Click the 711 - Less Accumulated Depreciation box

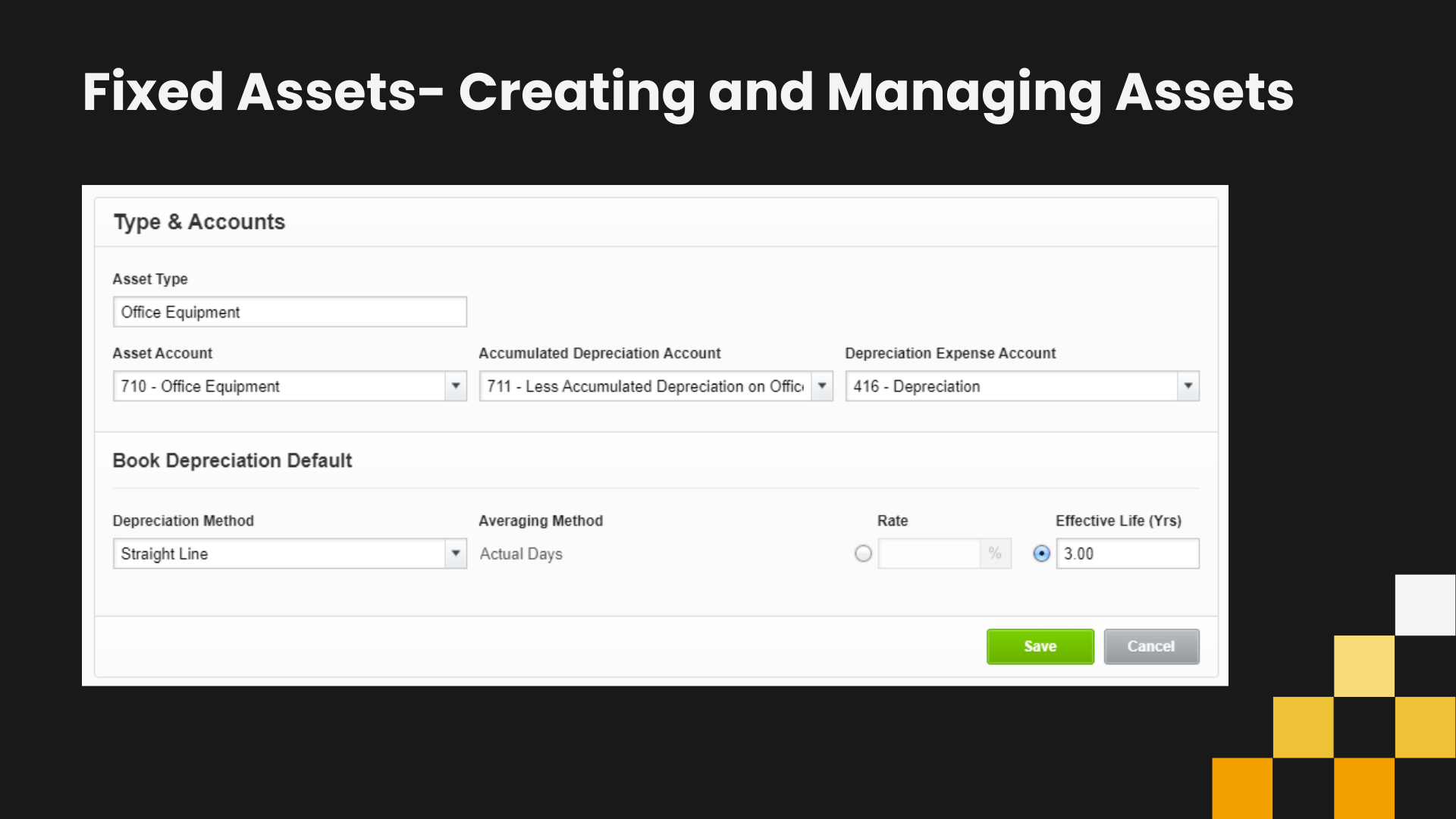point(645,386)
